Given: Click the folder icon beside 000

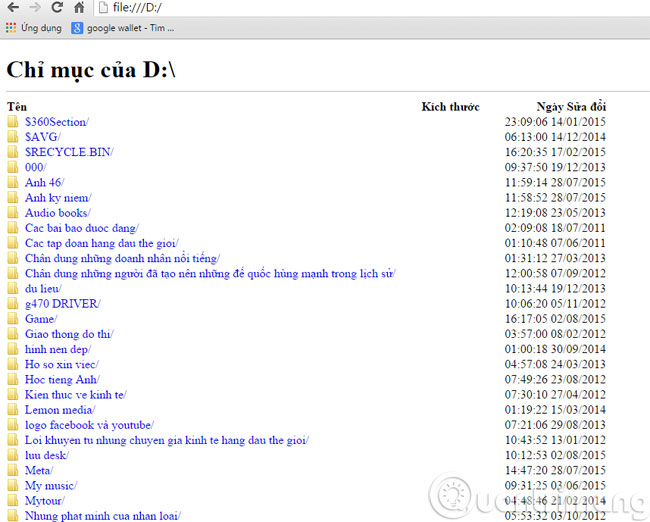Looking at the screenshot, I should coord(13,167).
